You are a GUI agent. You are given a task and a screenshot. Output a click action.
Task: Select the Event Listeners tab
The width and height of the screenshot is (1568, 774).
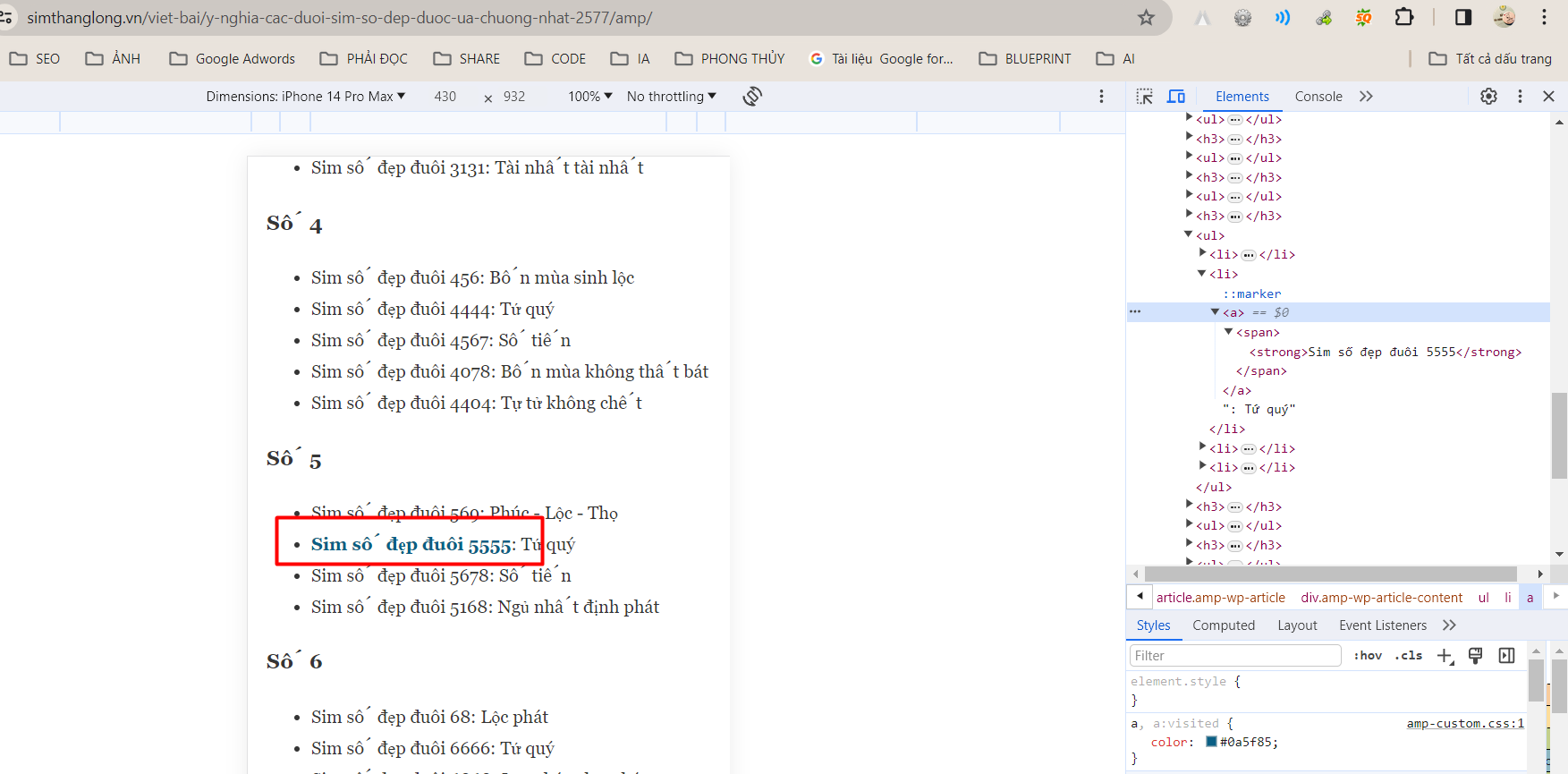tap(1383, 625)
